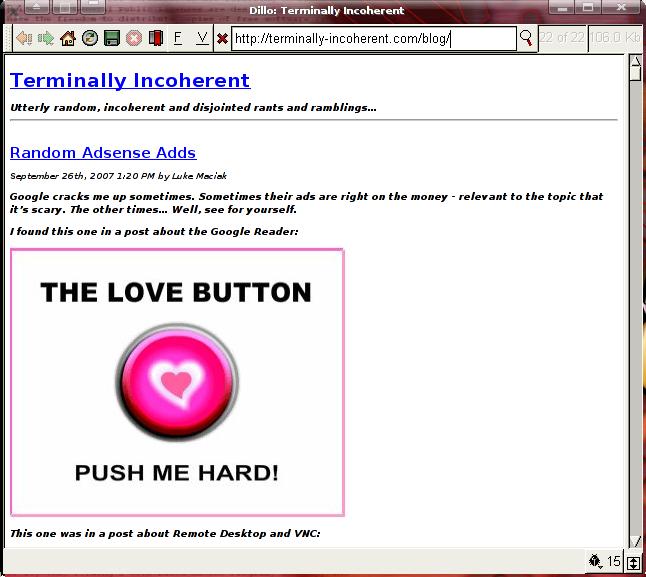Stop loading the page
The width and height of the screenshot is (646, 577).
click(134, 38)
